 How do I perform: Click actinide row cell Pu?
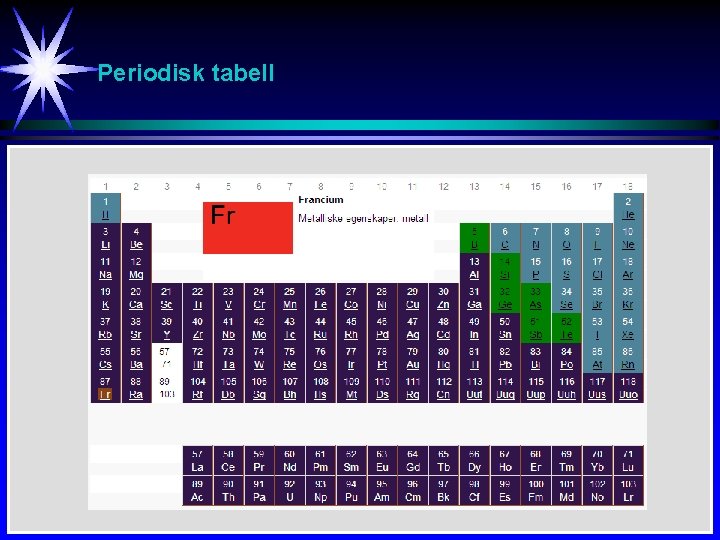tap(351, 490)
